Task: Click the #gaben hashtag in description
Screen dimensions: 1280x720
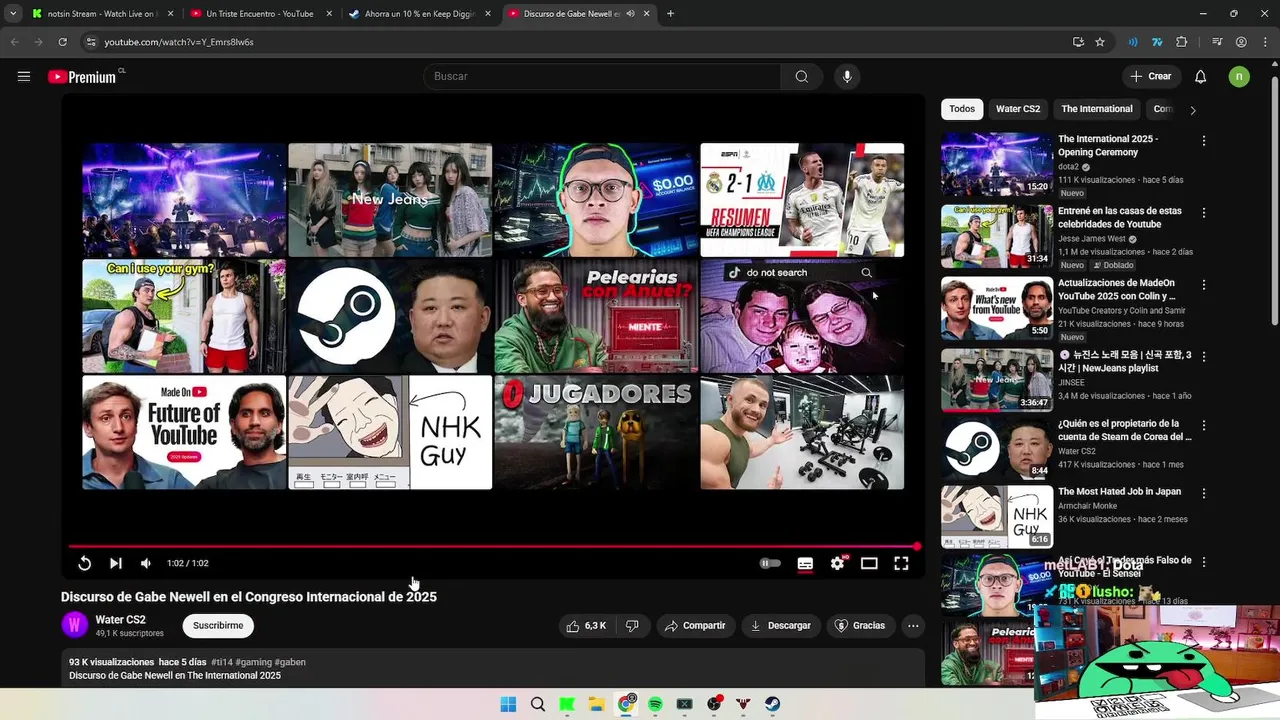Action: tap(290, 662)
